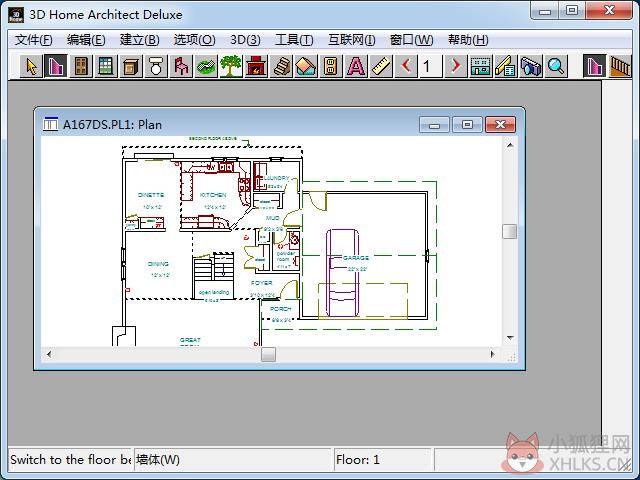Select the Outdoor objects road tool
640x480 pixels.
click(206, 66)
